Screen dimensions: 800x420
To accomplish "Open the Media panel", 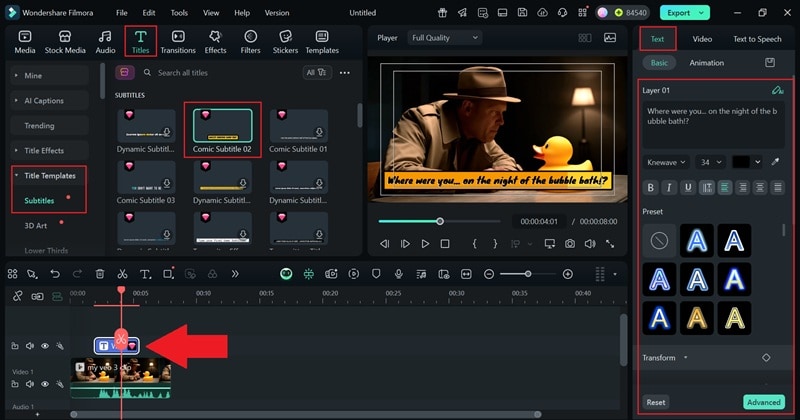I will pyautogui.click(x=24, y=42).
